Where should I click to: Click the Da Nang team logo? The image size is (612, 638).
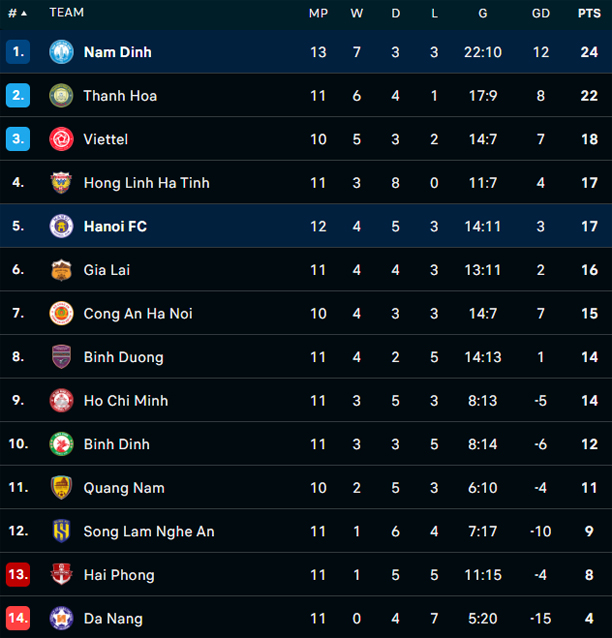(x=61, y=619)
